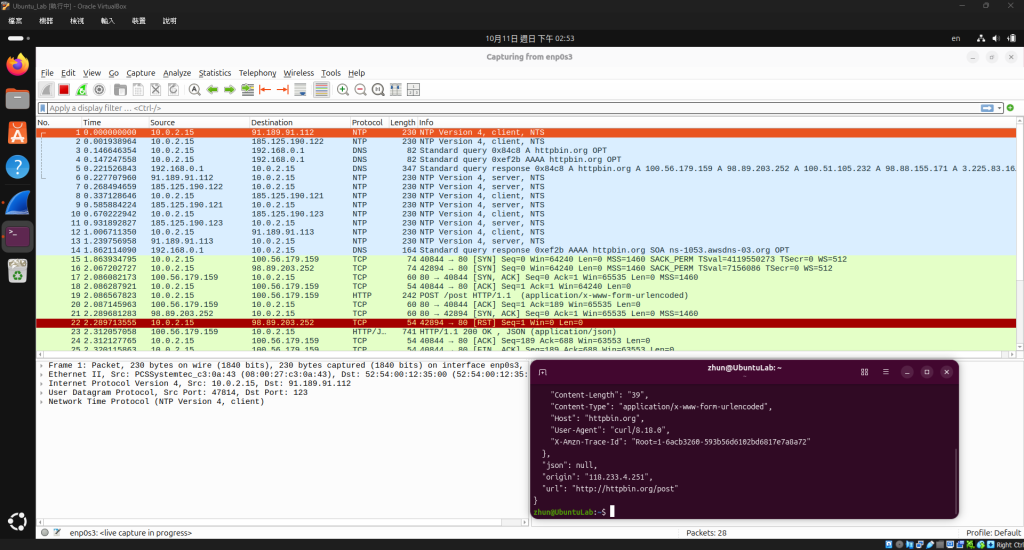Screen dimensions: 1024x550
Task: Sort packets by Source column header
Action: 199,123
